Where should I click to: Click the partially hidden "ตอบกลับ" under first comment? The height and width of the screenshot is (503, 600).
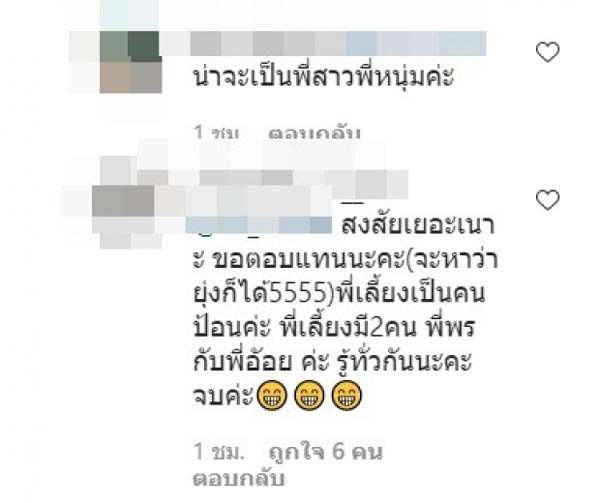click(314, 133)
